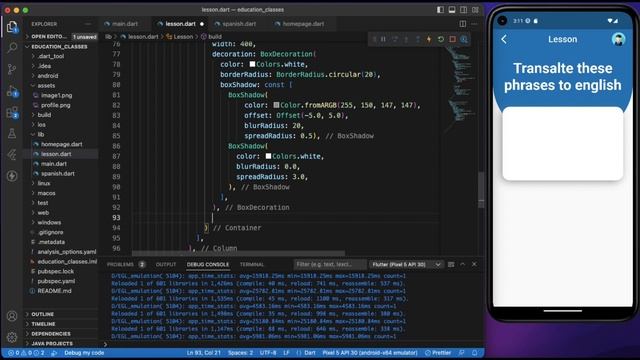Click the Pixel 5 API 30 device selector in the status bar
This screenshot has height=360, width=640.
click(x=370, y=353)
